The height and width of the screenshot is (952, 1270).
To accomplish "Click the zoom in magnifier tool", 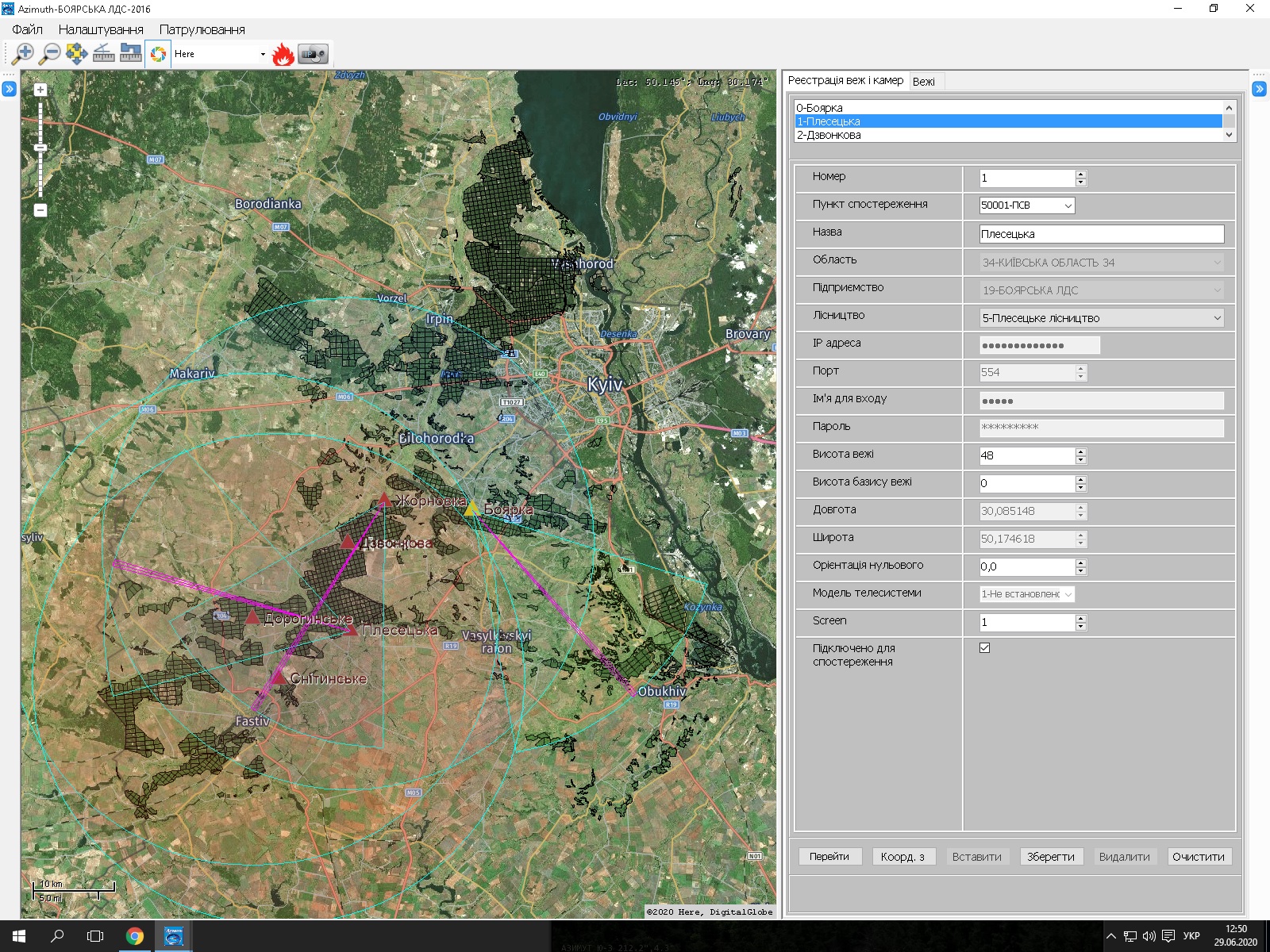I will click(x=23, y=54).
